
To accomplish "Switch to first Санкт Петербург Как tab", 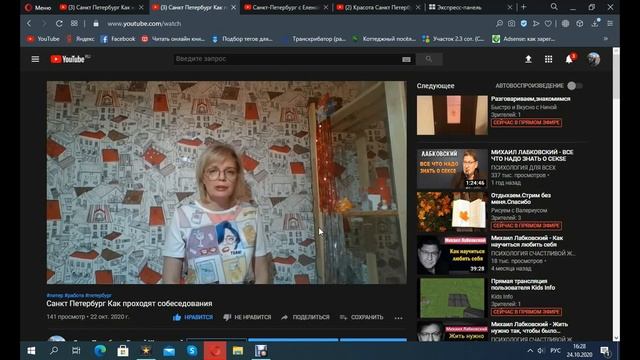I will coord(102,7).
